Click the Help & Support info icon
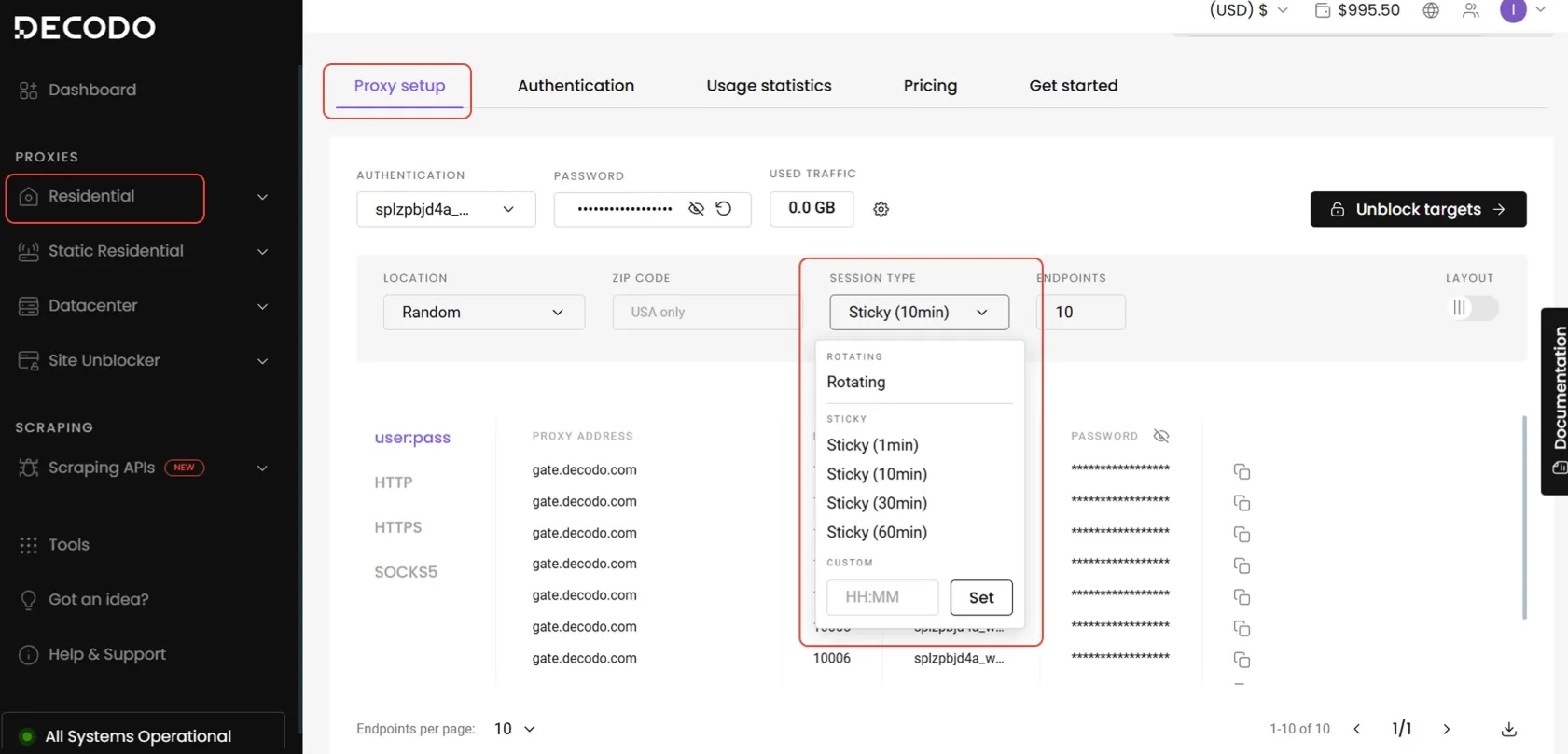 [x=28, y=655]
